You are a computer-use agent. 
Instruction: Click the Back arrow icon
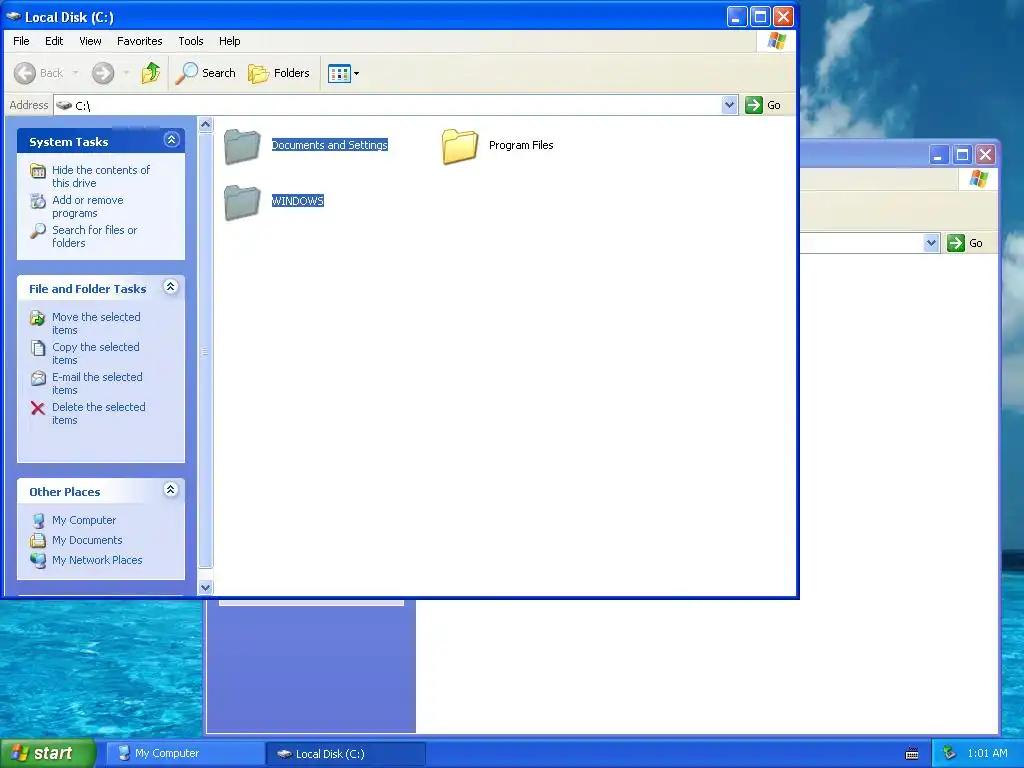click(25, 73)
